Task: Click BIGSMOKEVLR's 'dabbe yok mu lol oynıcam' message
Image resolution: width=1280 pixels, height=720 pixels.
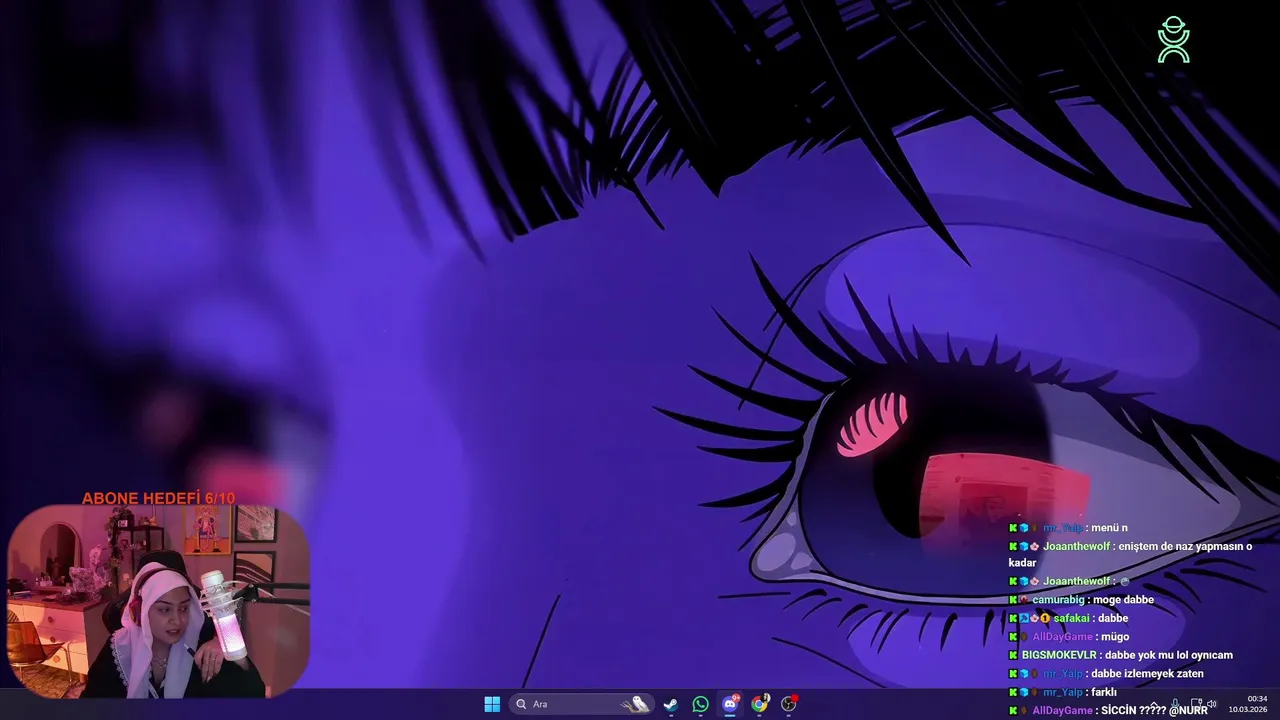Action: pos(1121,655)
